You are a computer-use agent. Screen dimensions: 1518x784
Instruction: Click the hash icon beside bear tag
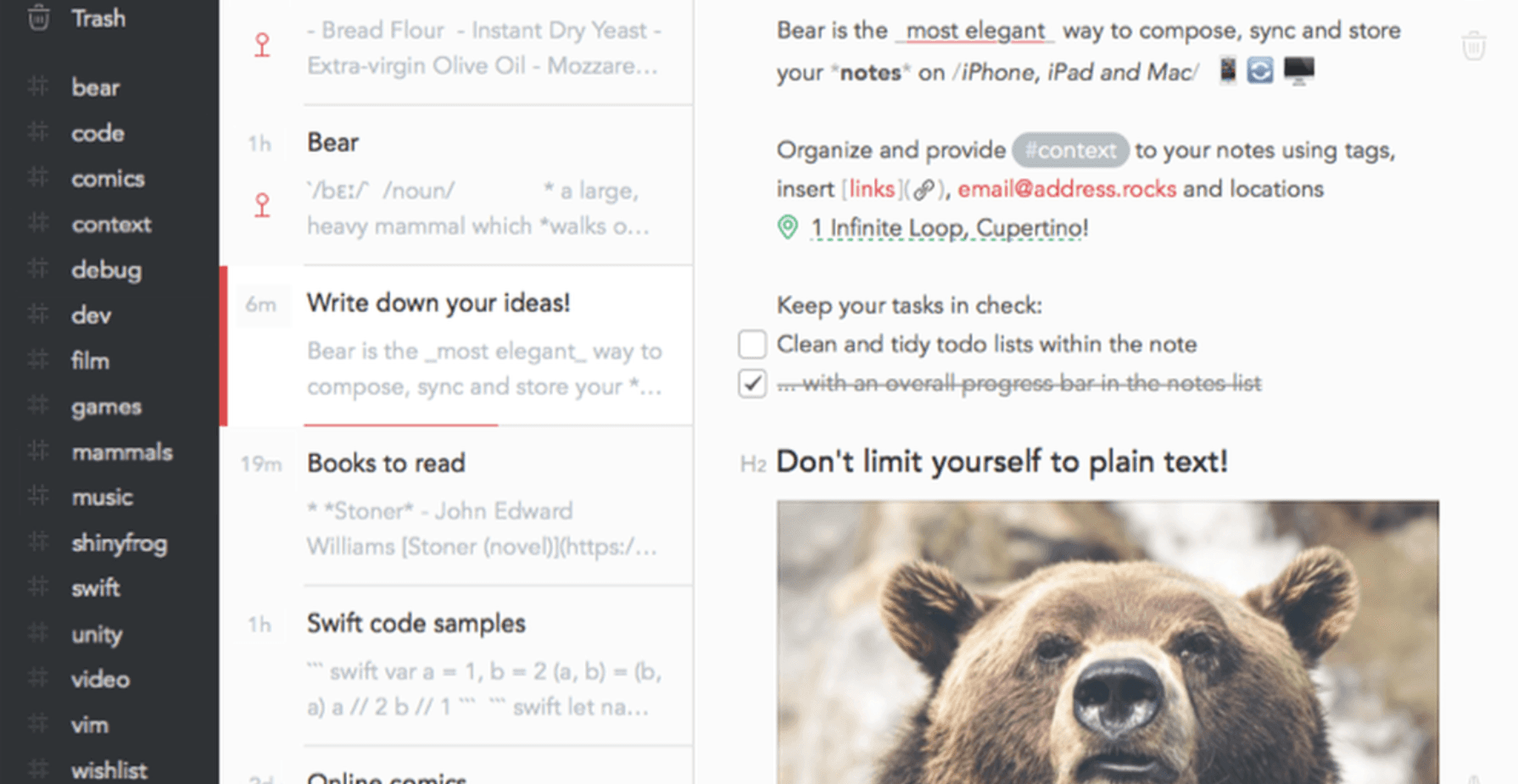click(38, 86)
